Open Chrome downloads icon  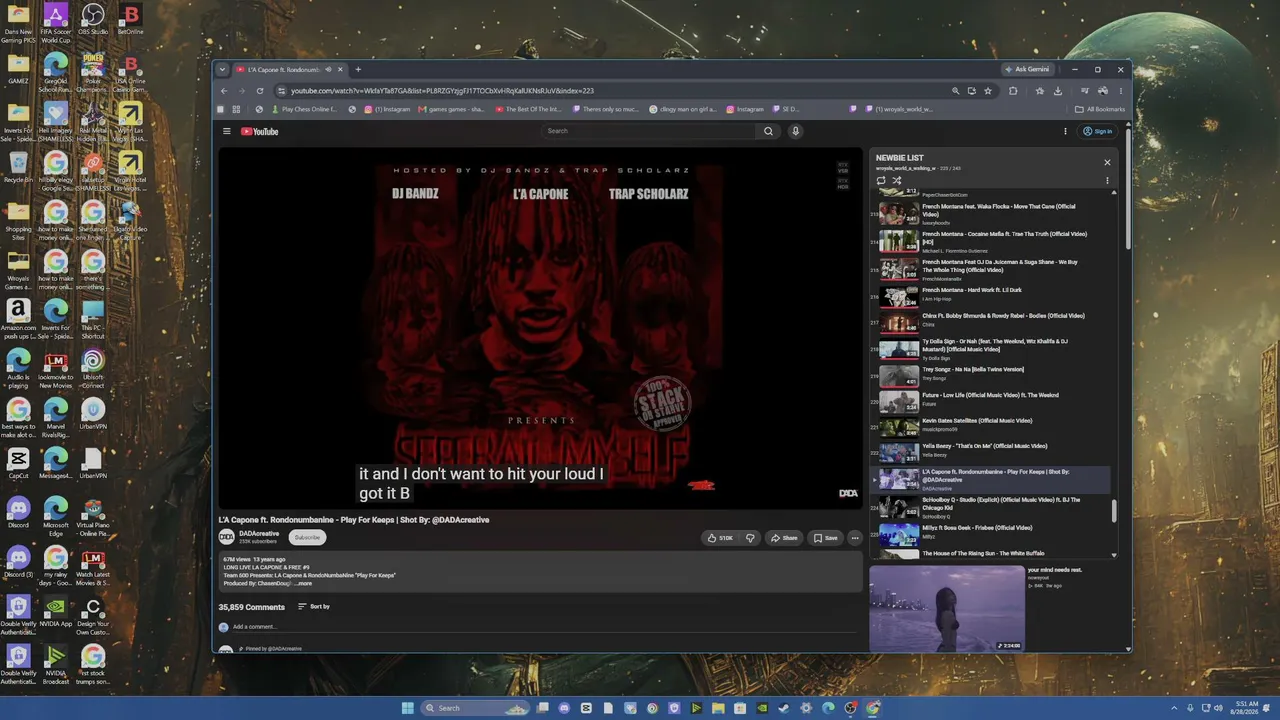[1058, 91]
